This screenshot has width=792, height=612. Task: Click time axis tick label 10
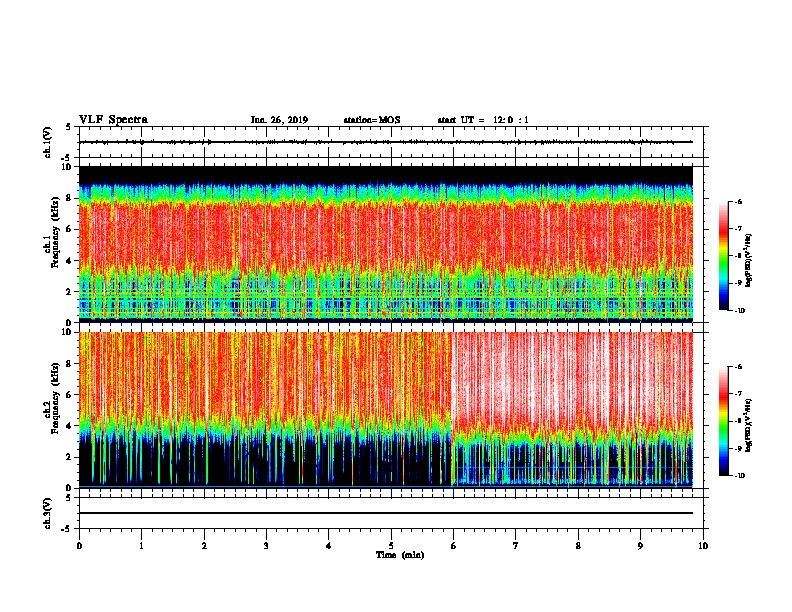click(x=703, y=546)
